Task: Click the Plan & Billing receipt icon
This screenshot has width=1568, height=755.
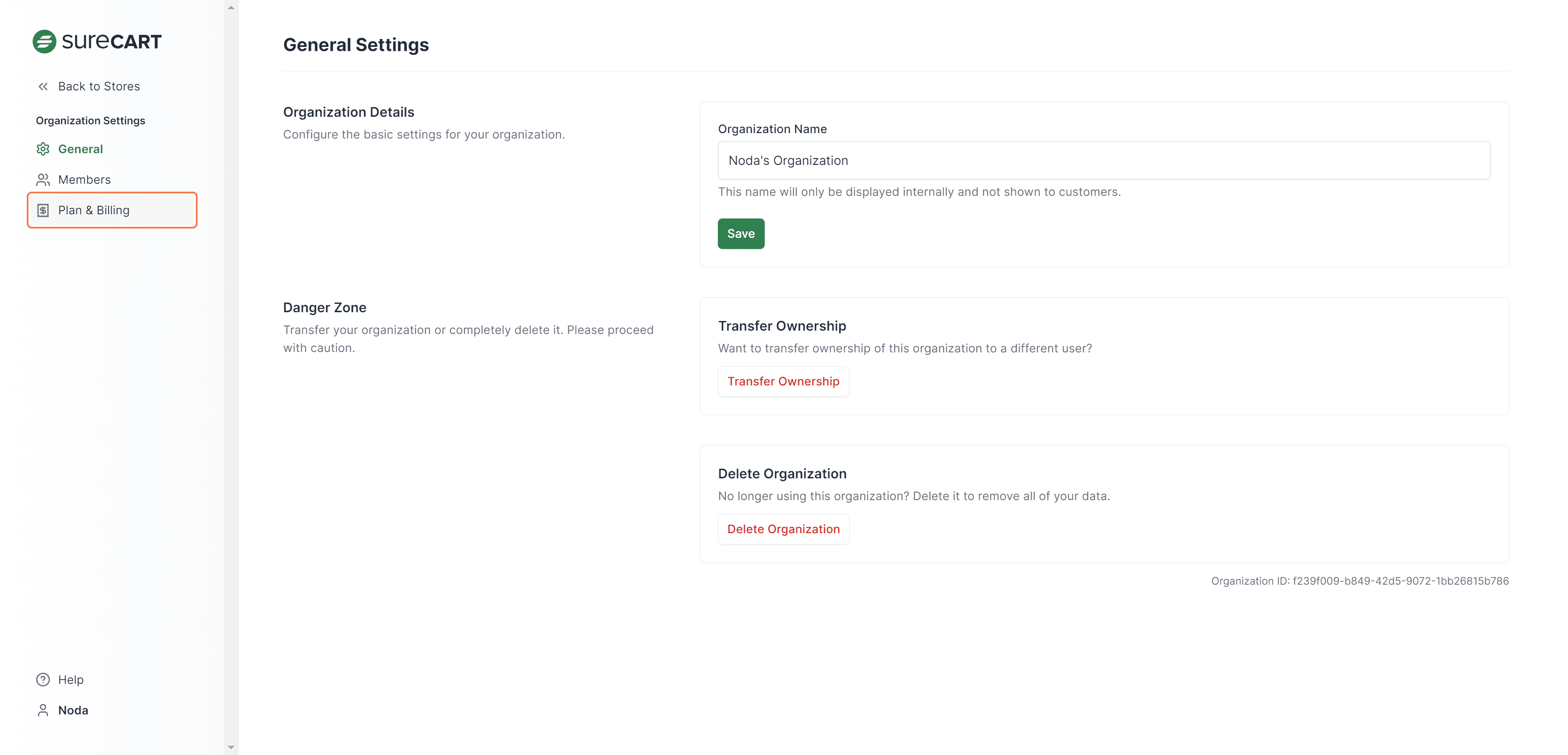Action: pyautogui.click(x=43, y=211)
